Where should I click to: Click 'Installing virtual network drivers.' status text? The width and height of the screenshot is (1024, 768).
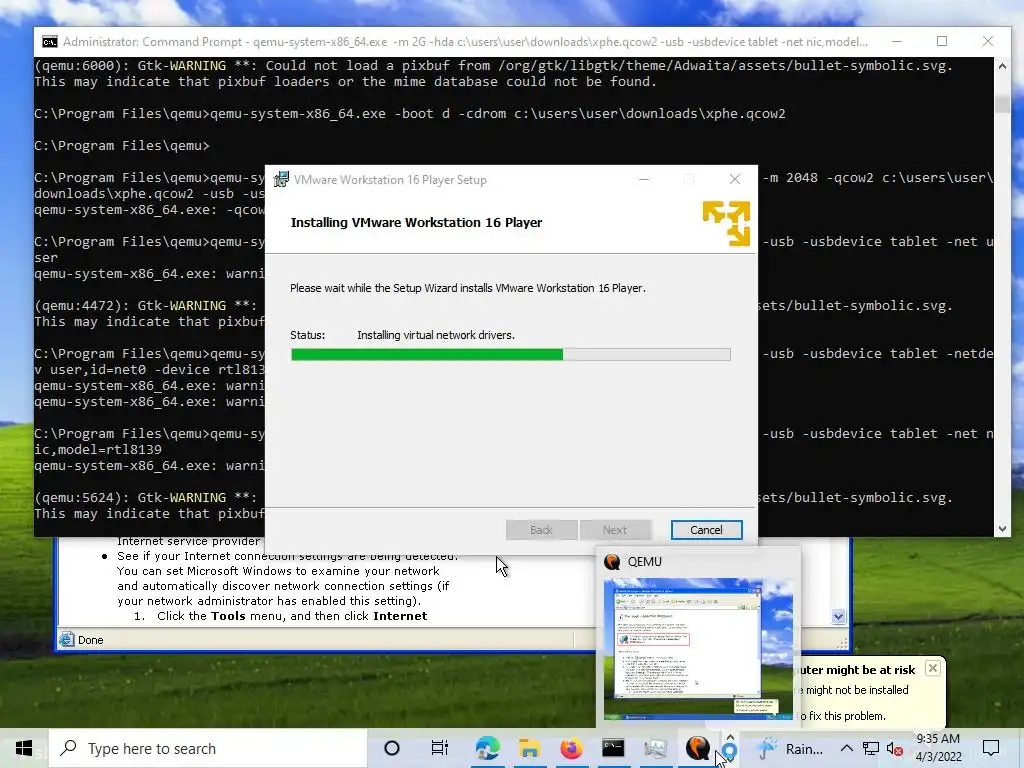436,335
